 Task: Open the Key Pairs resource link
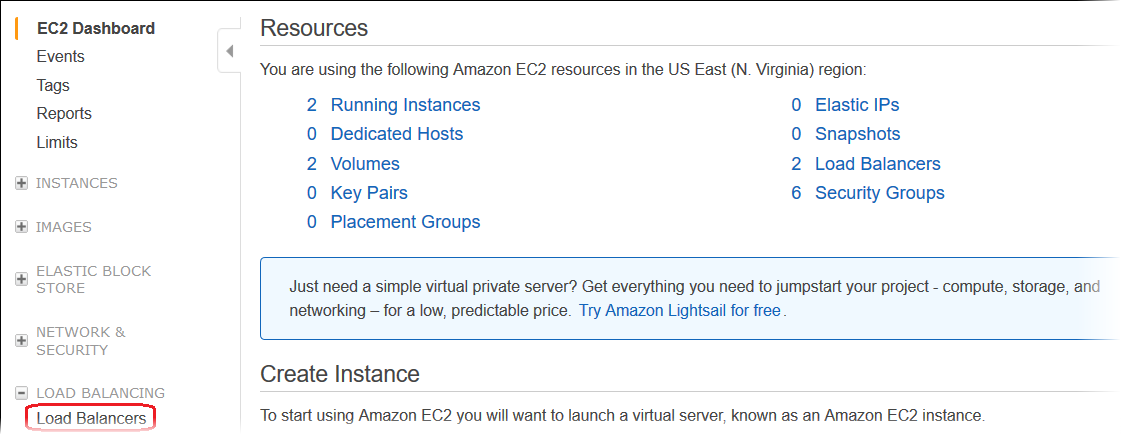coord(369,193)
